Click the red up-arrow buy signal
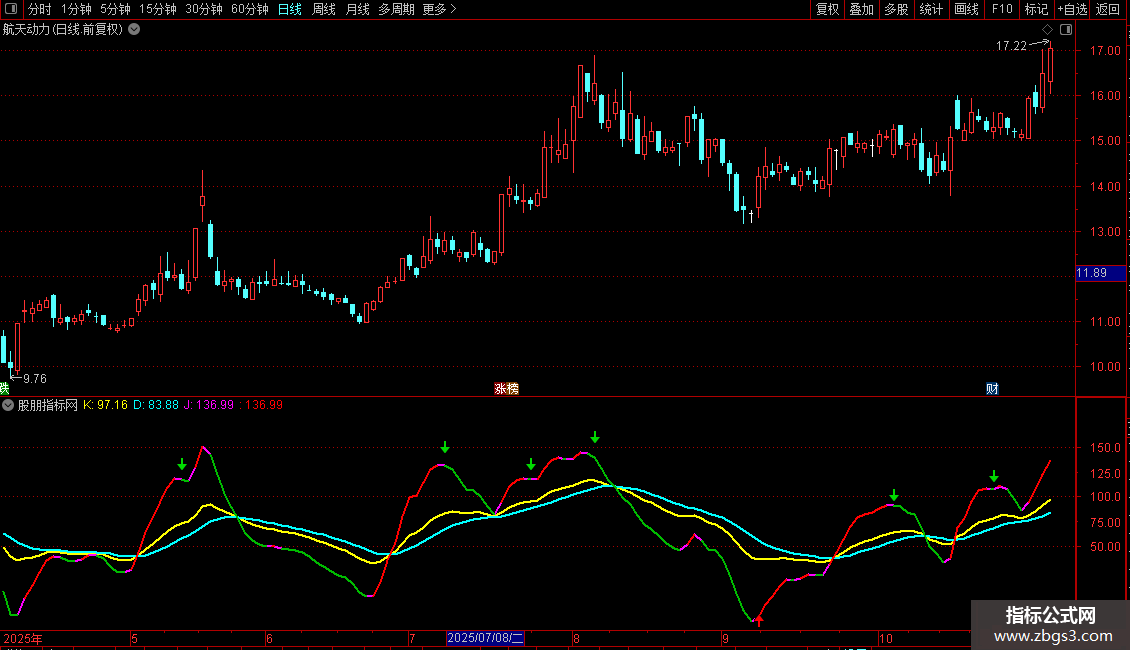The image size is (1130, 650). 758,621
